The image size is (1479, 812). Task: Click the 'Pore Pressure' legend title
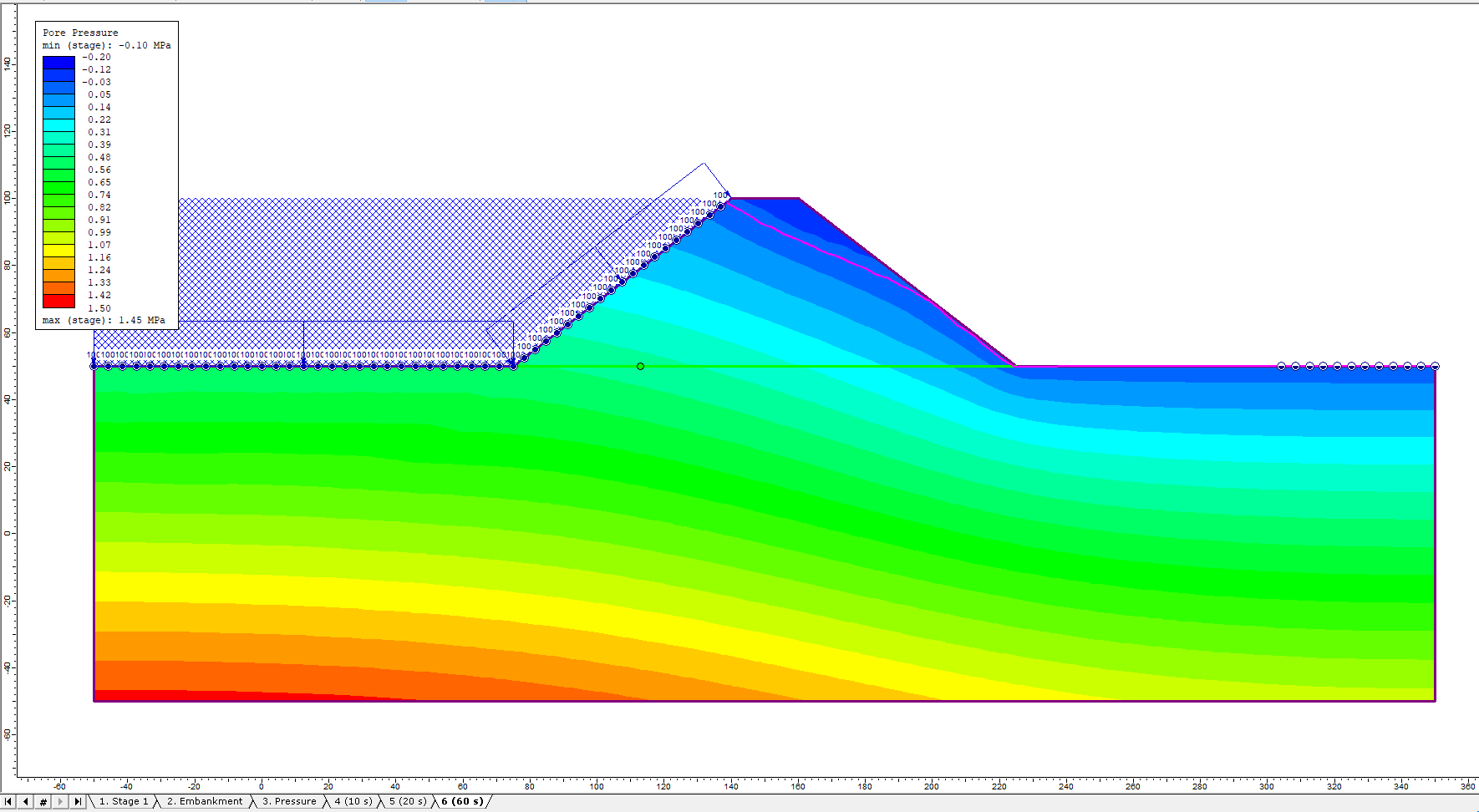80,33
